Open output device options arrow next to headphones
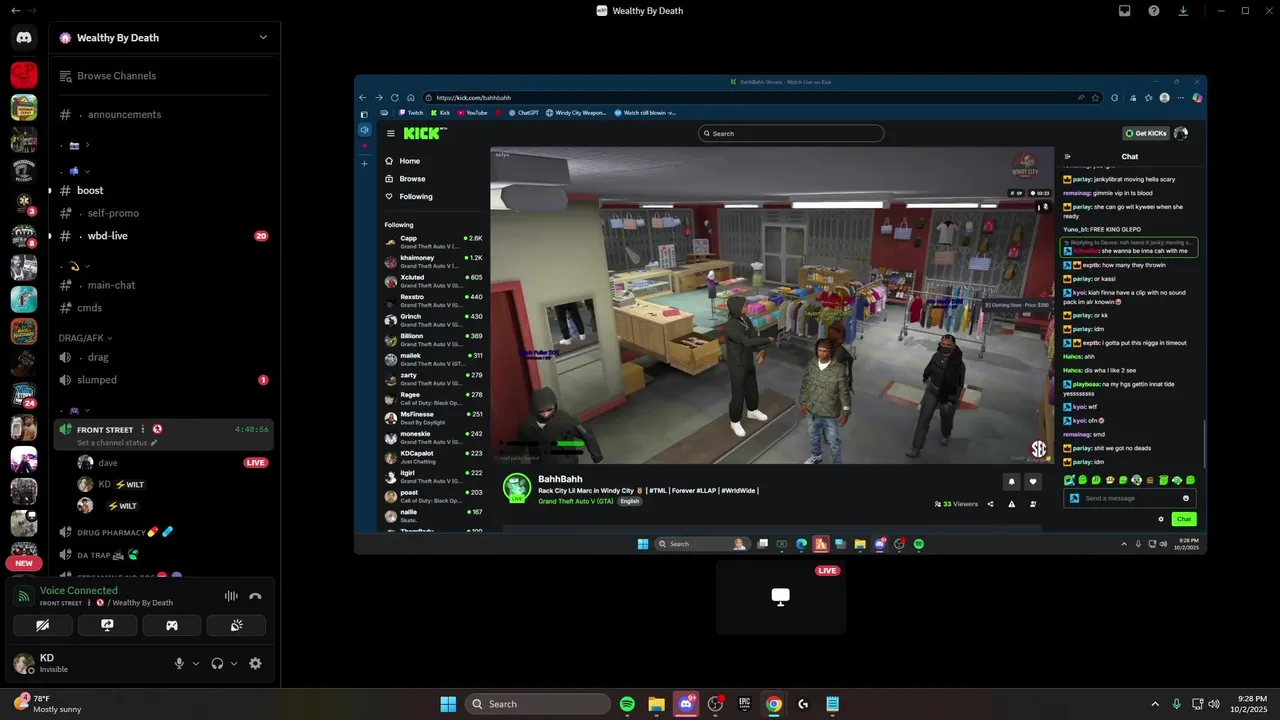 (234, 663)
